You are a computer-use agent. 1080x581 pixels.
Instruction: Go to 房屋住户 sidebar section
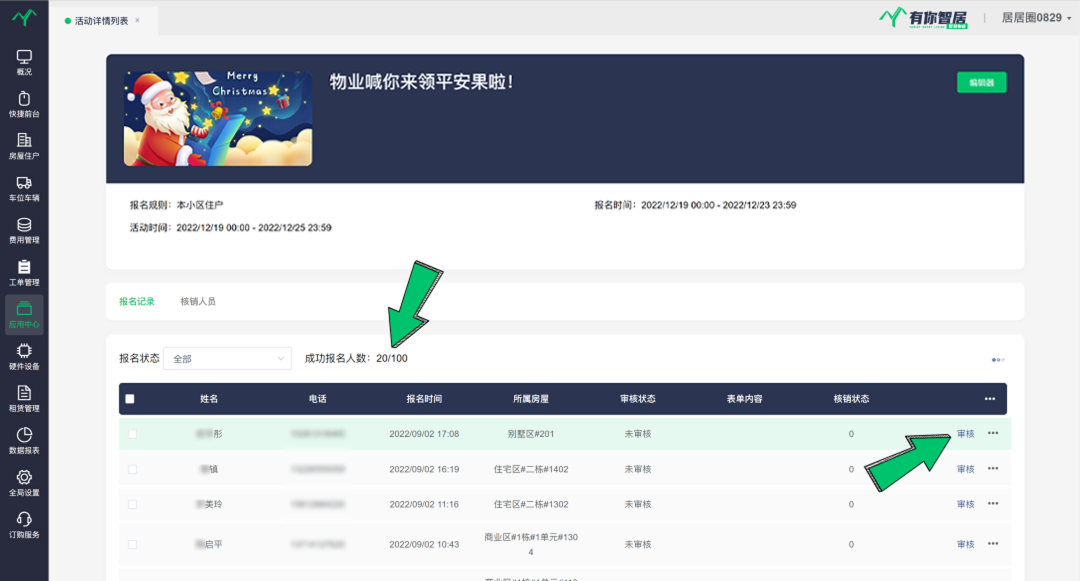coord(24,147)
